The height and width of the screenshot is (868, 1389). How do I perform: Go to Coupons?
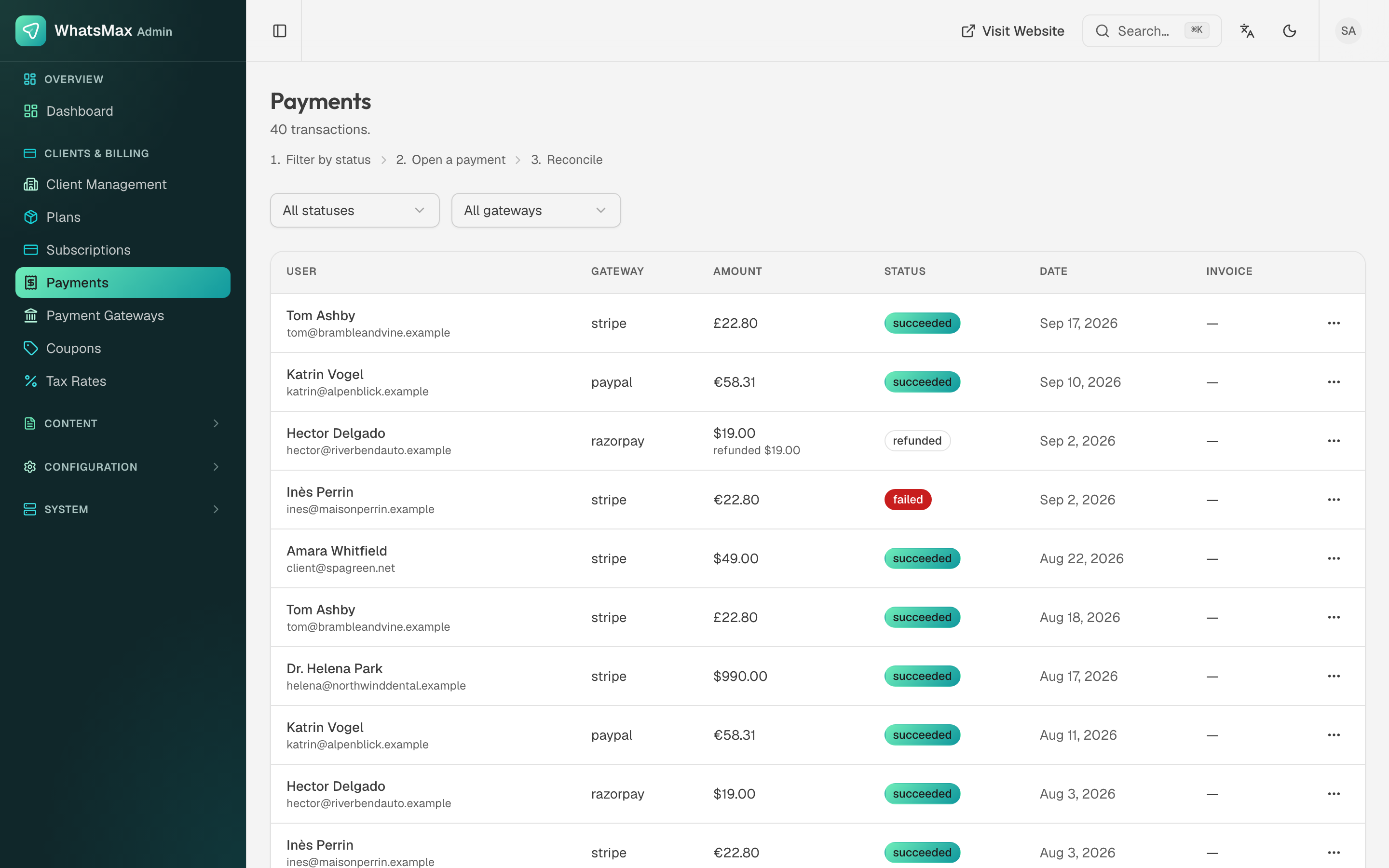(123, 348)
